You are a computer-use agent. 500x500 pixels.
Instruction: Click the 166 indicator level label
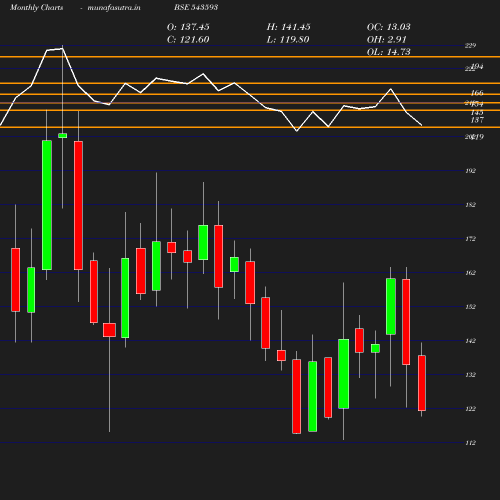click(477, 93)
